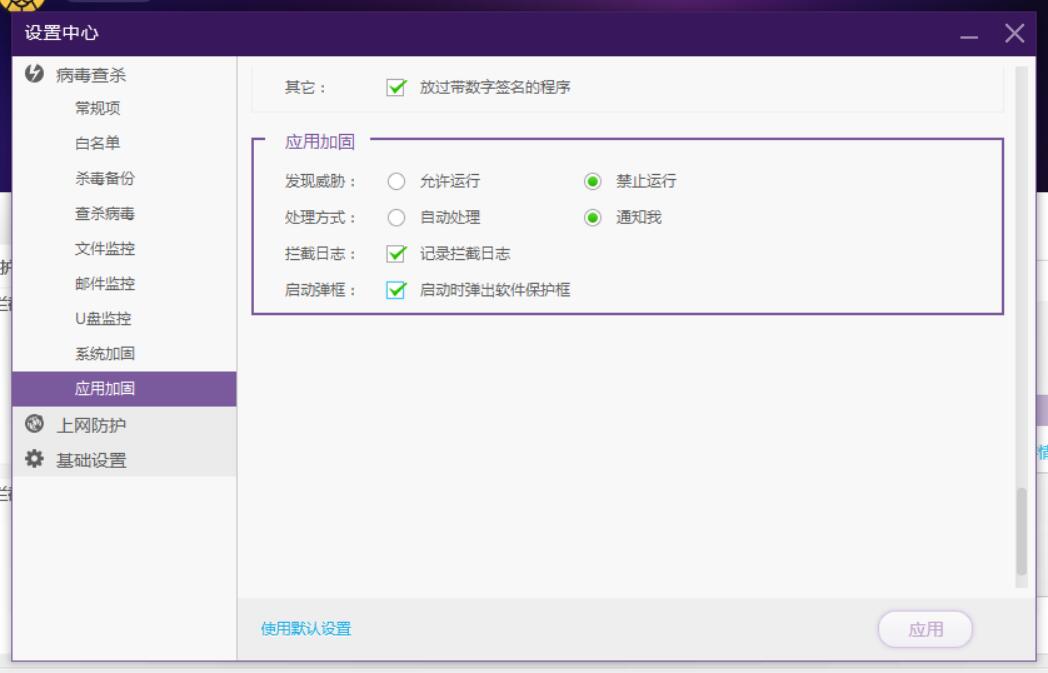
Task: Expand the 上网防护 section
Action: point(90,425)
